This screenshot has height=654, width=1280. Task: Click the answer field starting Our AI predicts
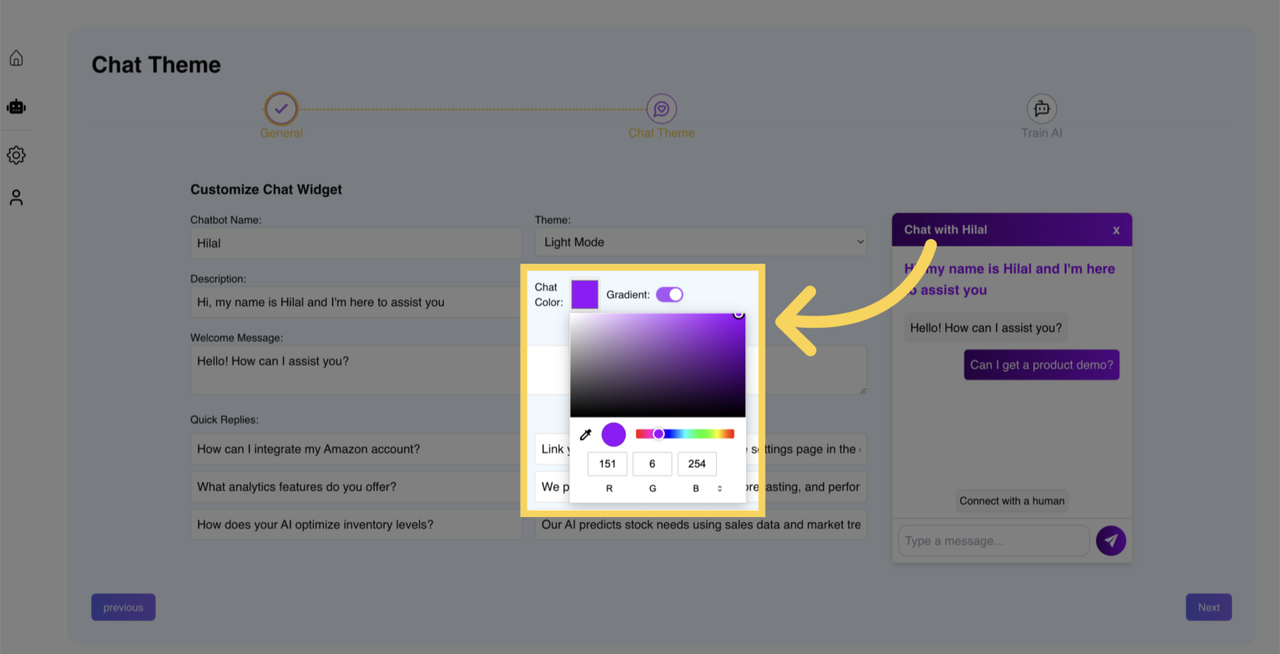tap(701, 525)
